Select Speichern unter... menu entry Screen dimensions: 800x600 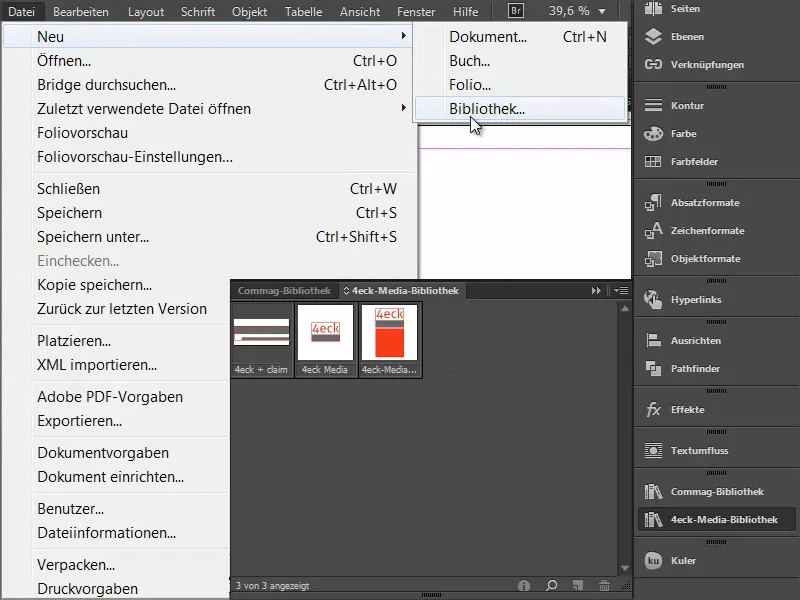[x=208, y=237]
